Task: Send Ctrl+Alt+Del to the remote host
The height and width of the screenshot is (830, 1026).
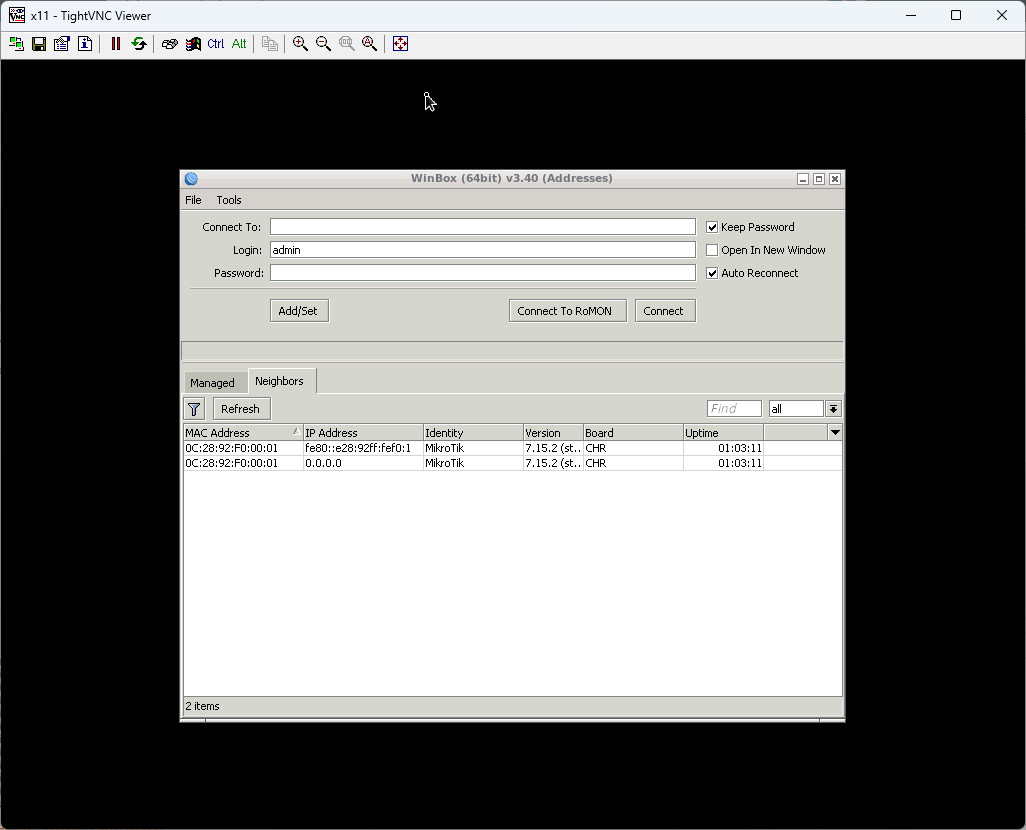Action: tap(168, 43)
